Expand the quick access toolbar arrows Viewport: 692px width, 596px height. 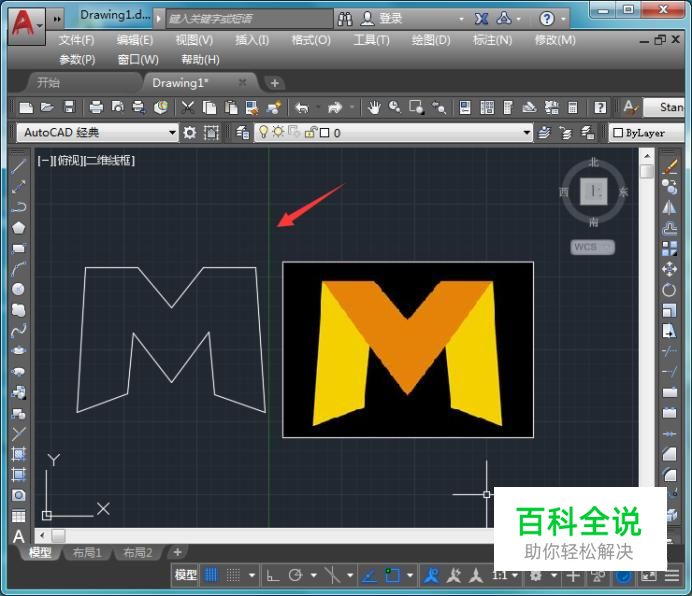(x=57, y=19)
